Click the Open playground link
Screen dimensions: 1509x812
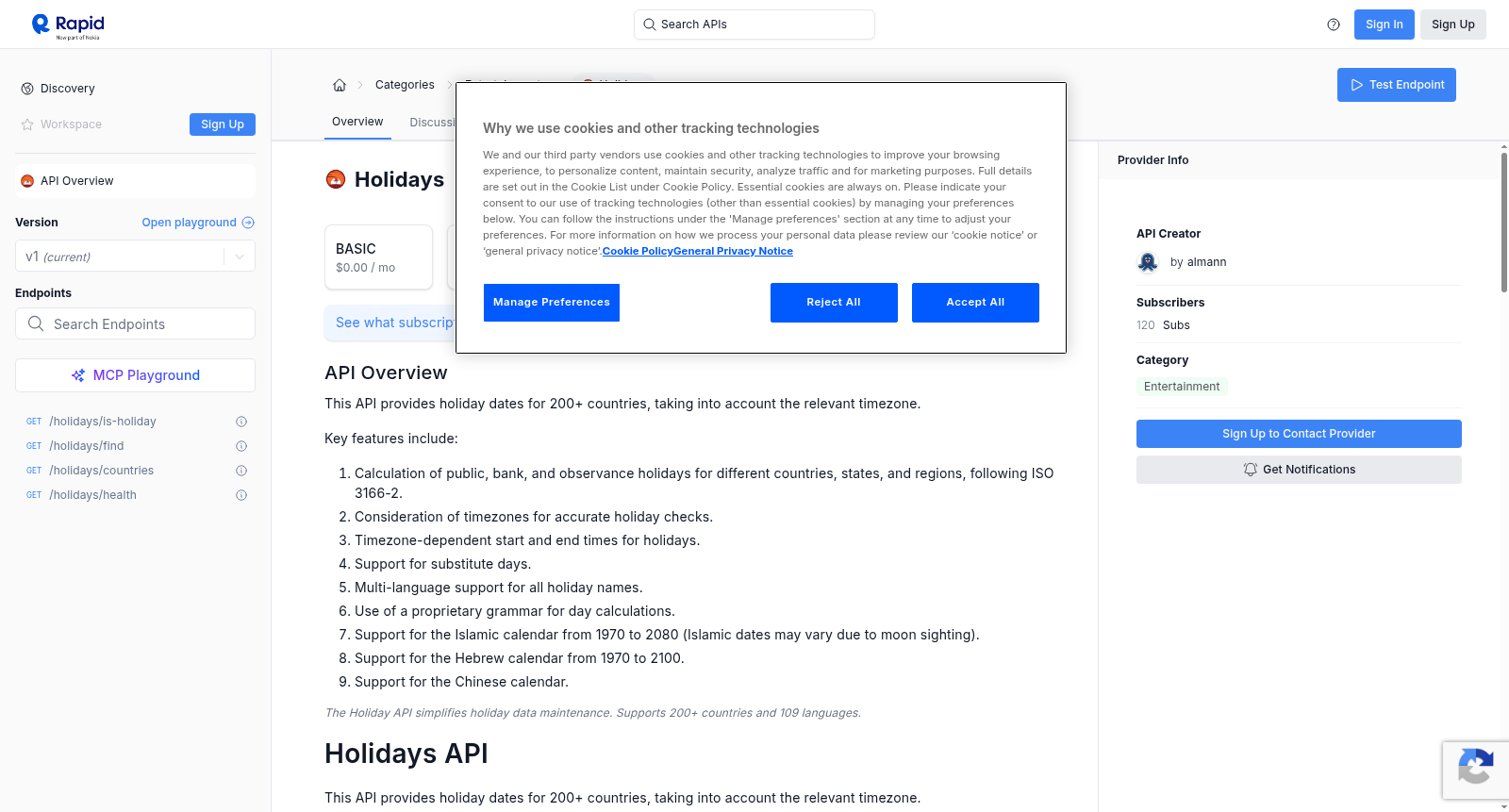[x=198, y=223]
